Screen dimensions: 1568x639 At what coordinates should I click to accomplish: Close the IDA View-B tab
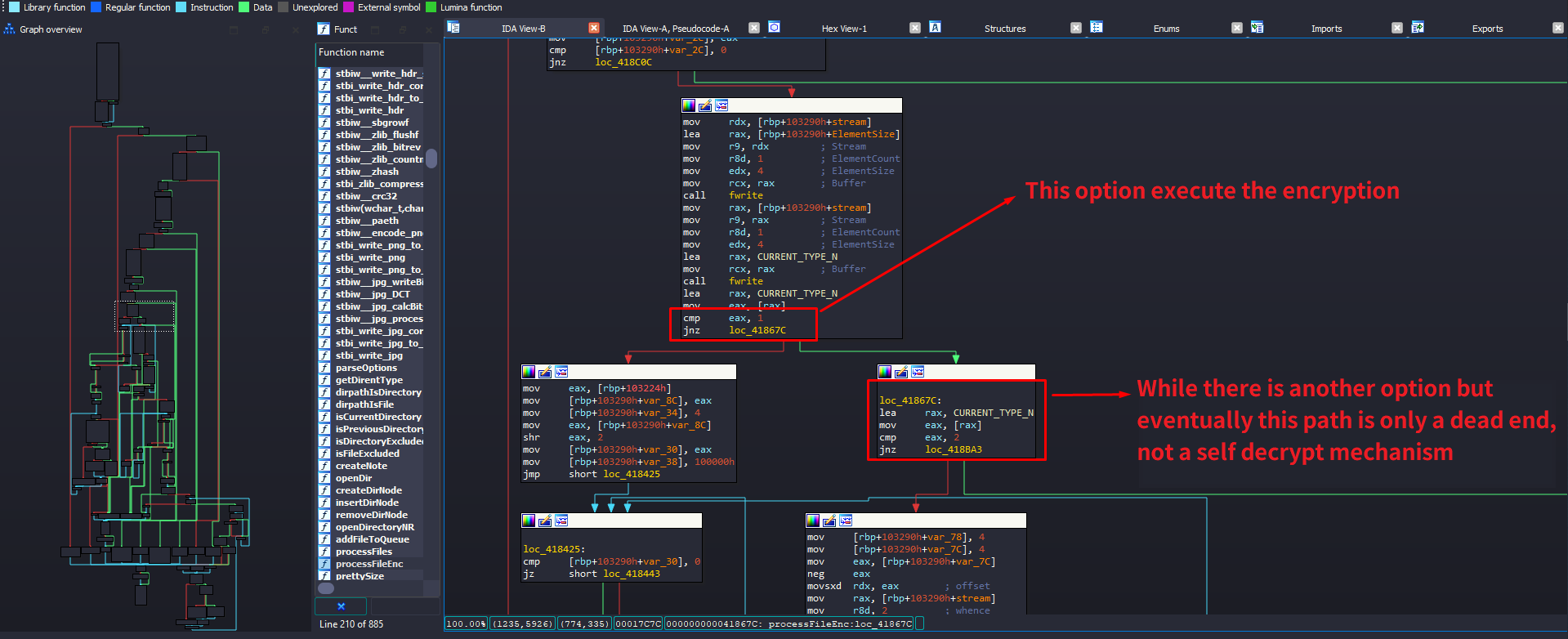[x=594, y=28]
